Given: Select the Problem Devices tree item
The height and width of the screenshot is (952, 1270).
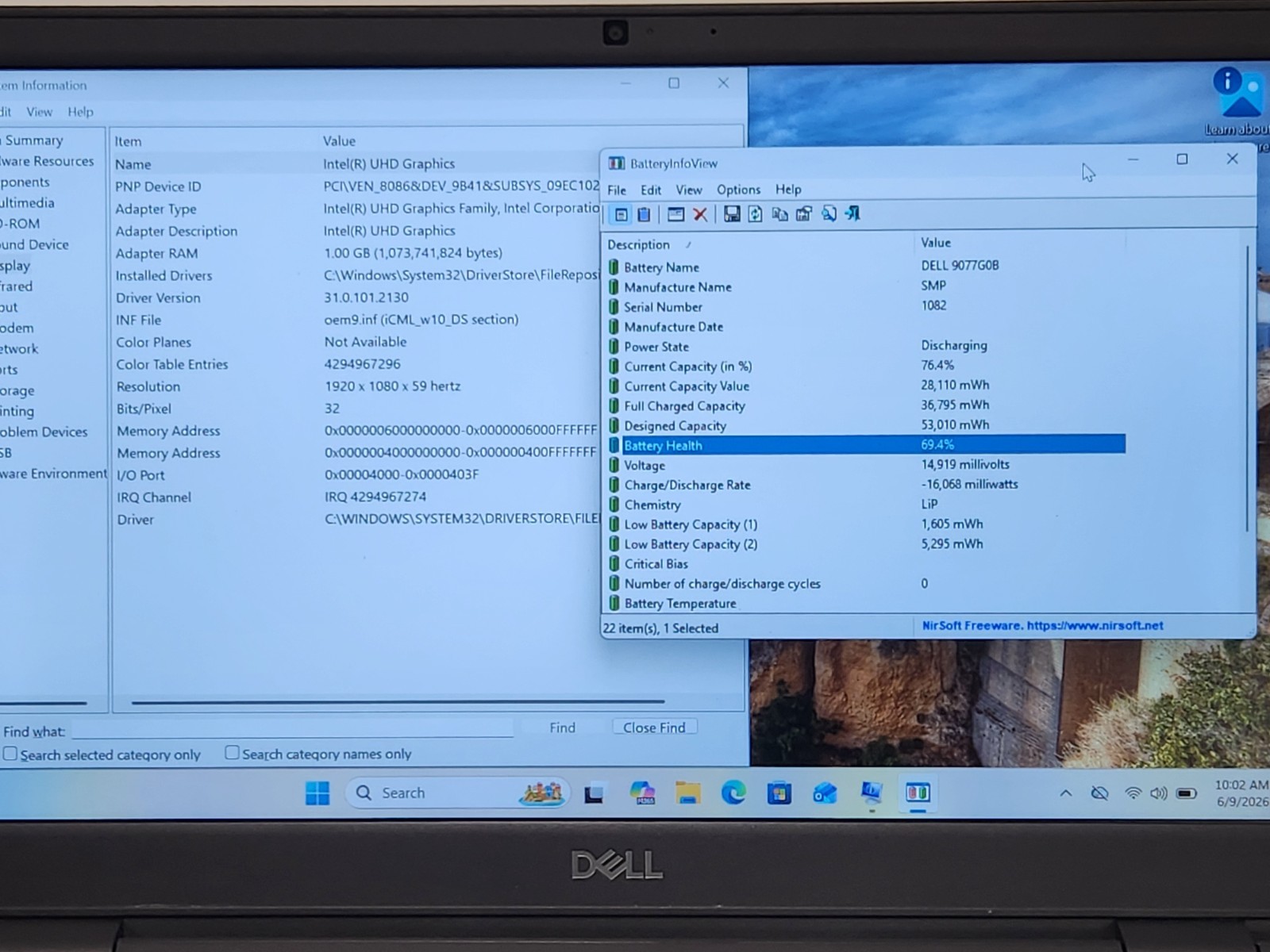Looking at the screenshot, I should tap(44, 432).
